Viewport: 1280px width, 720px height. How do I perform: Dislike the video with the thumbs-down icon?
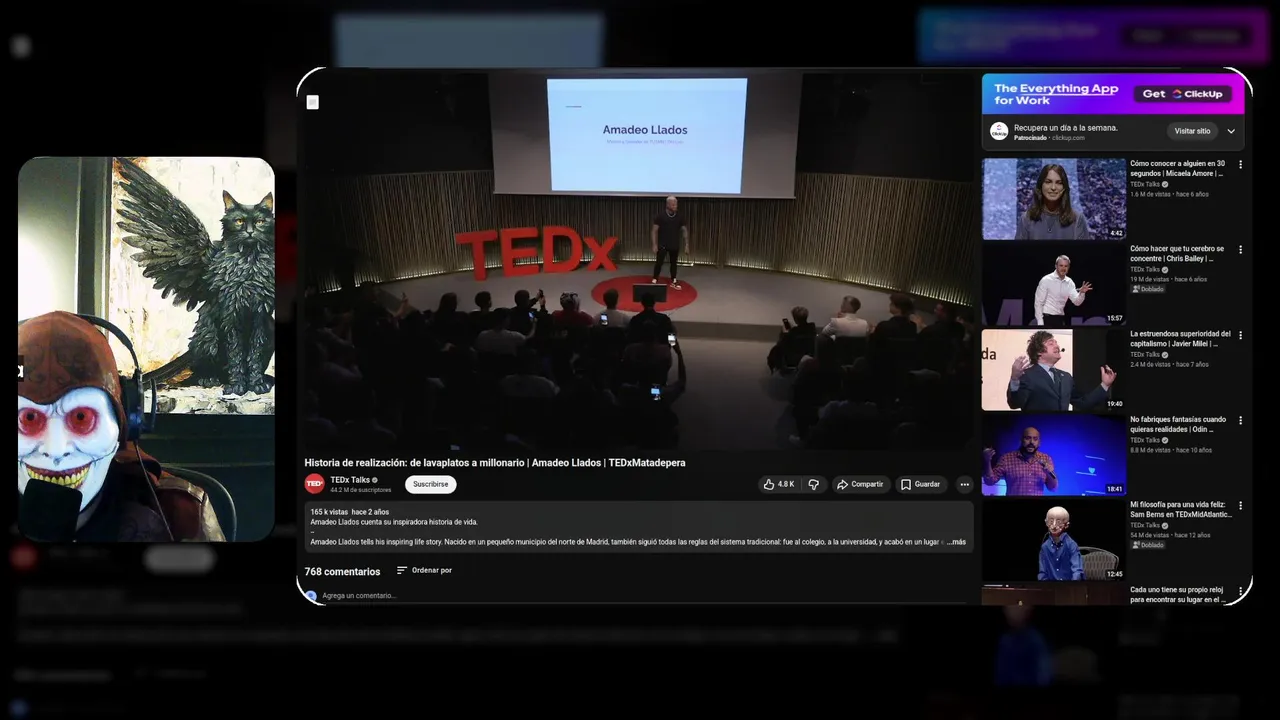point(813,484)
